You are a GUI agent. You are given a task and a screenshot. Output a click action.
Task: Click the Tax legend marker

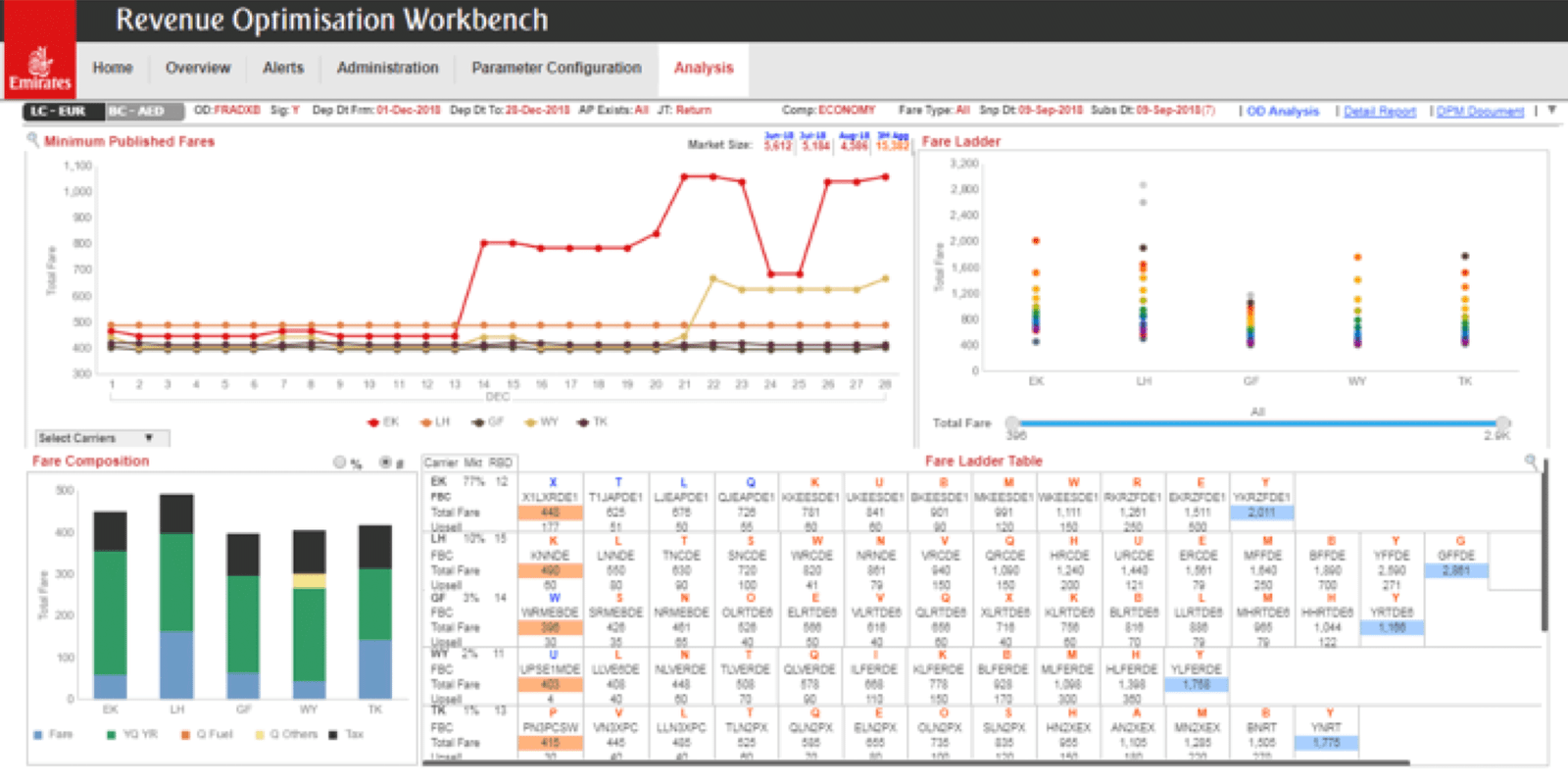[333, 734]
